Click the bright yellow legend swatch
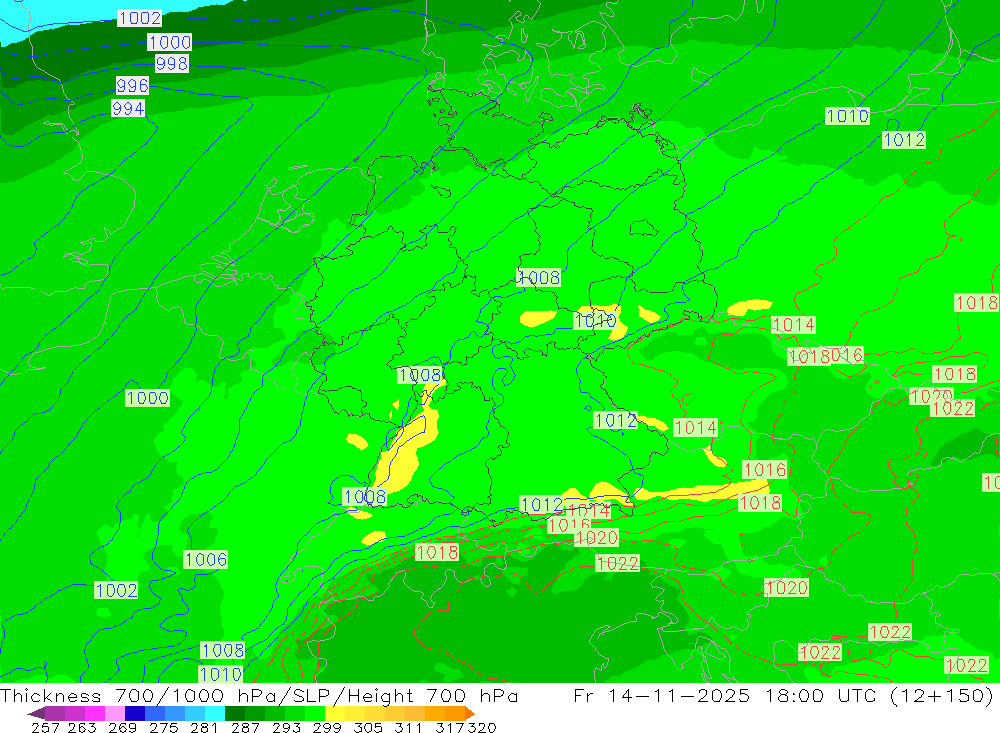 click(335, 713)
